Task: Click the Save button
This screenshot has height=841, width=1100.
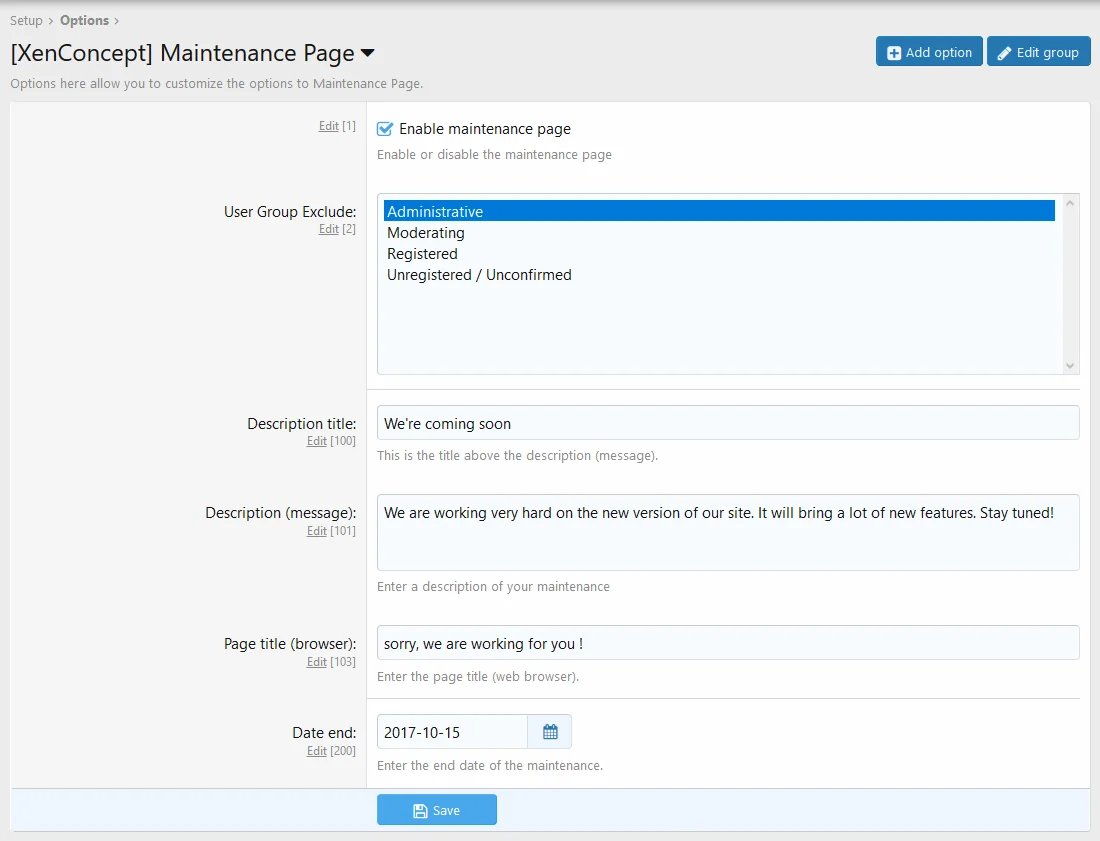Action: point(436,810)
